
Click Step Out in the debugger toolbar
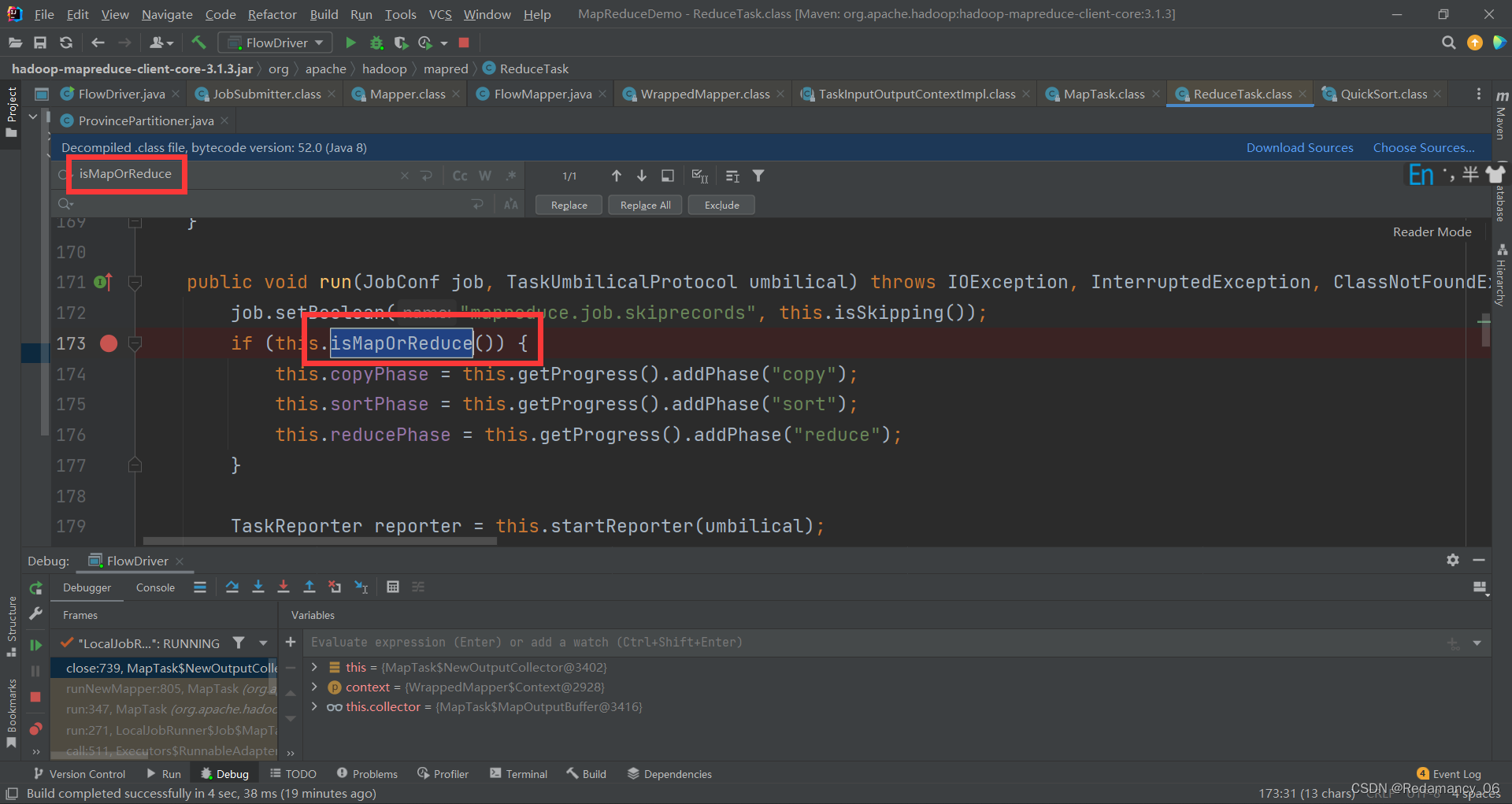coord(309,587)
